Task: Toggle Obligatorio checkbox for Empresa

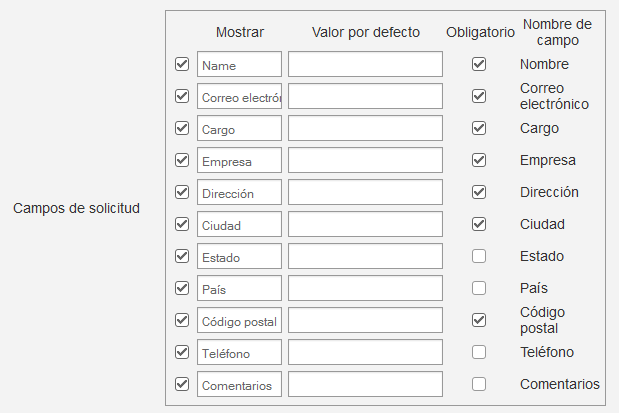Action: click(x=479, y=160)
